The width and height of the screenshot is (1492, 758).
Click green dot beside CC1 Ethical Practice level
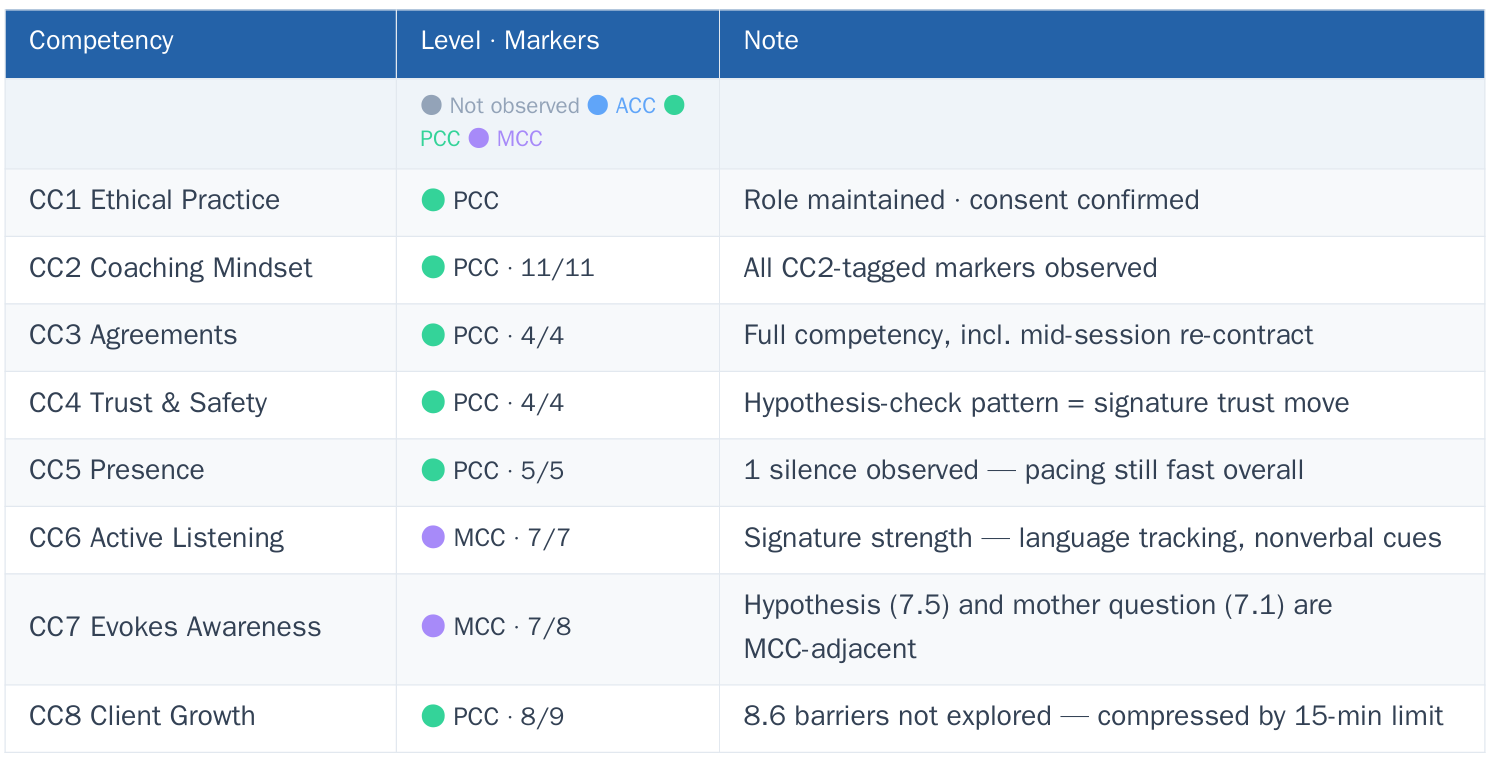click(x=433, y=200)
